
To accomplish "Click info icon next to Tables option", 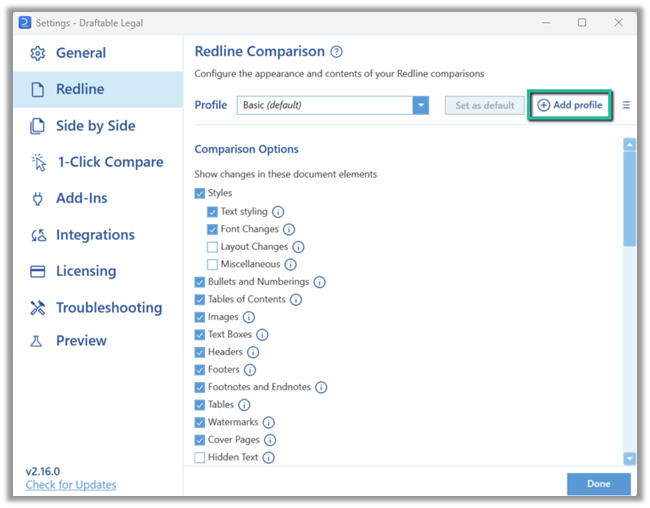I will (x=244, y=405).
